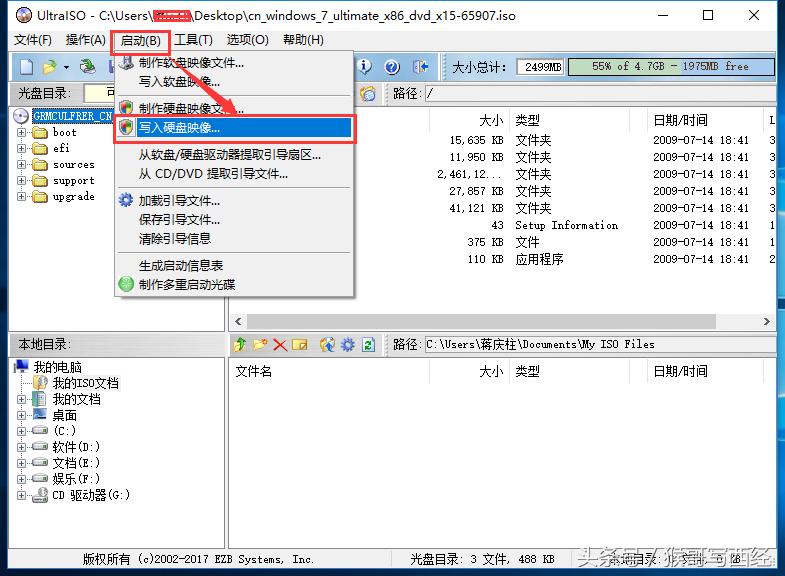This screenshot has height=576, width=785.
Task: Choose 从软盘/硬盘驱动器提取引导扇区... entry
Action: click(x=234, y=155)
